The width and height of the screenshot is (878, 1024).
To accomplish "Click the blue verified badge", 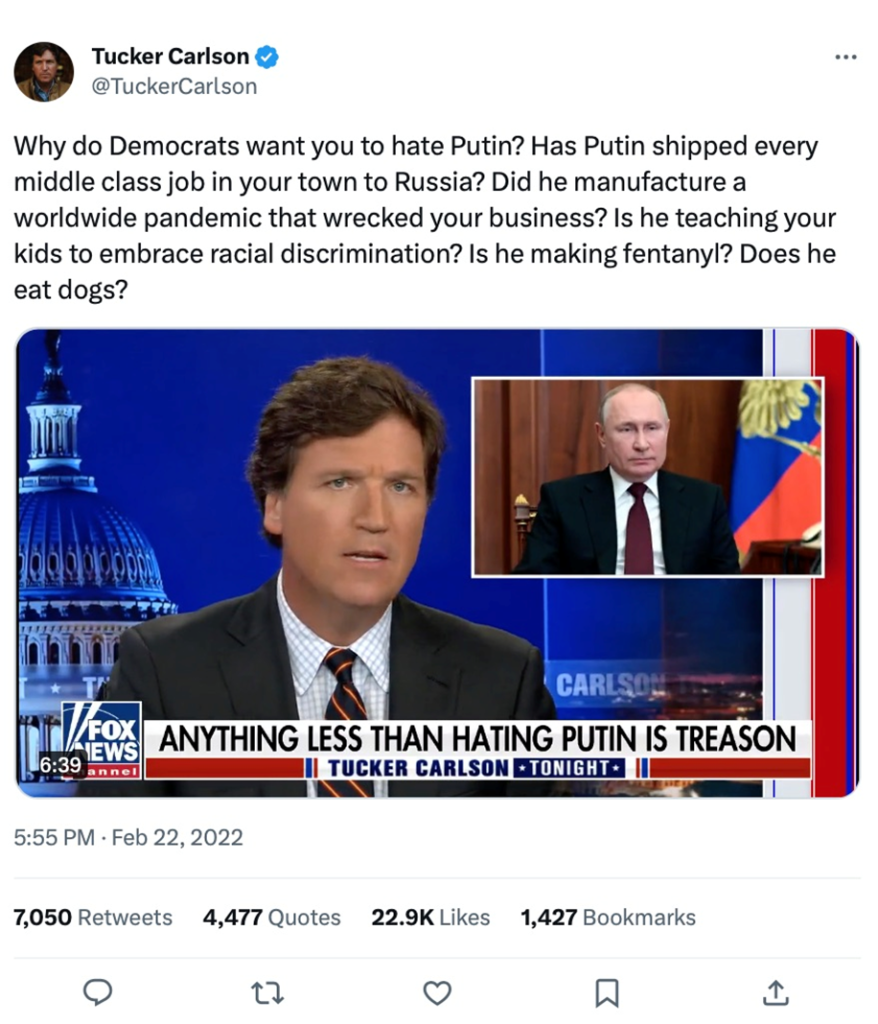I will click(x=267, y=57).
